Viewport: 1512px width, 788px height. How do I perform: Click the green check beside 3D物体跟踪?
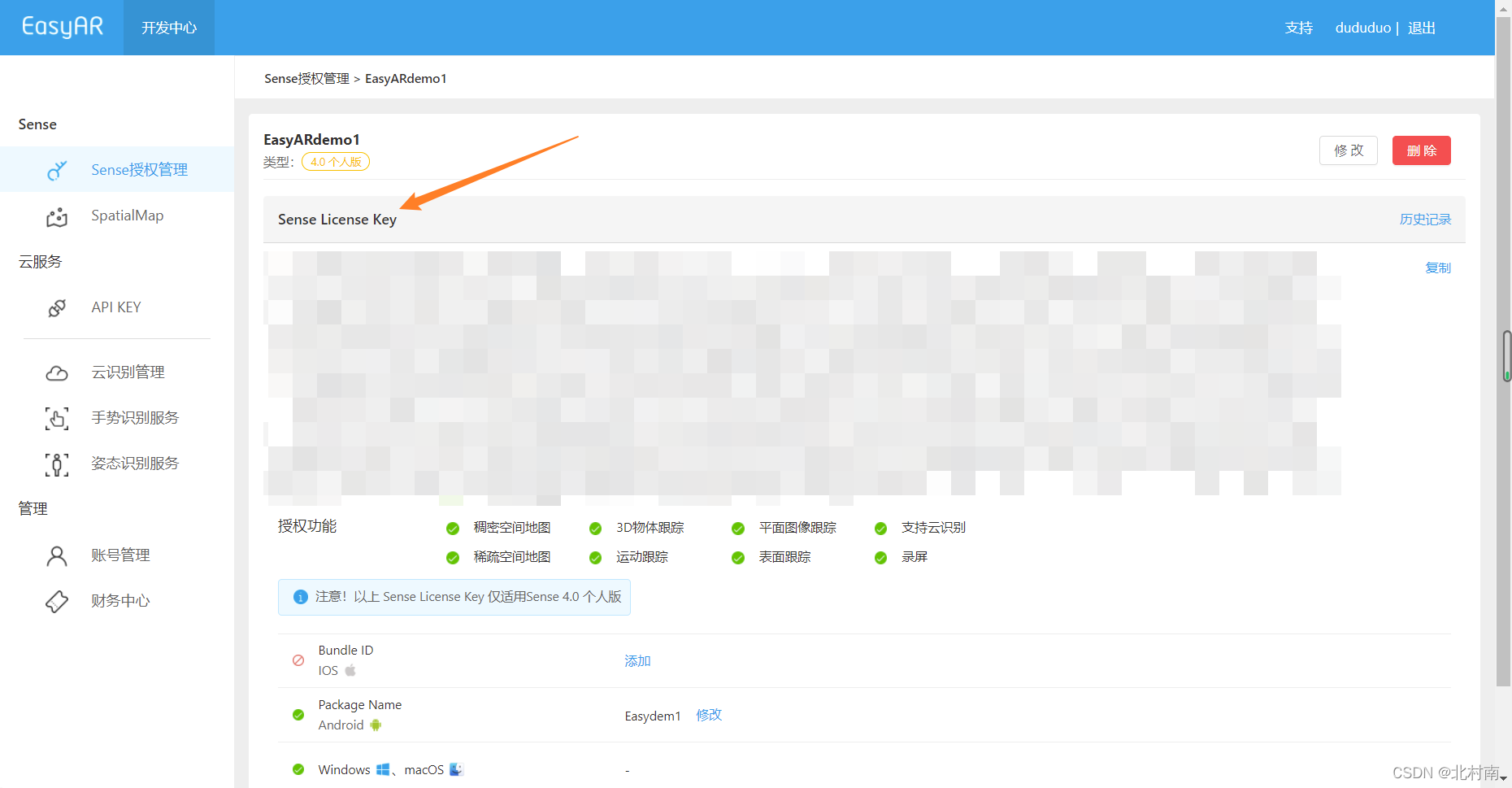coord(595,529)
